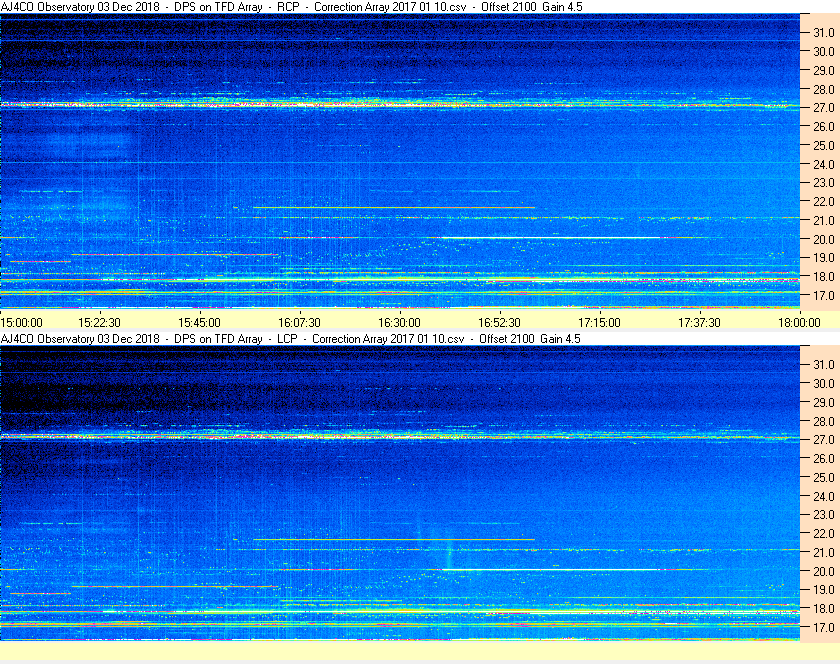
Task: Click the 21.0 frequency label, LCP plot
Action: (x=824, y=552)
